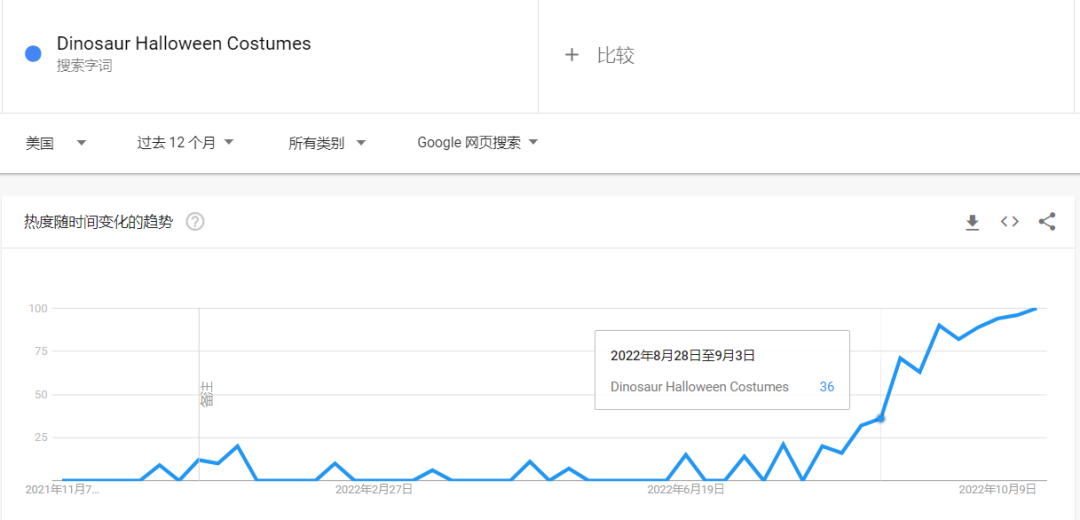The image size is (1080, 520).
Task: Share the interest over time chart
Action: (1047, 222)
